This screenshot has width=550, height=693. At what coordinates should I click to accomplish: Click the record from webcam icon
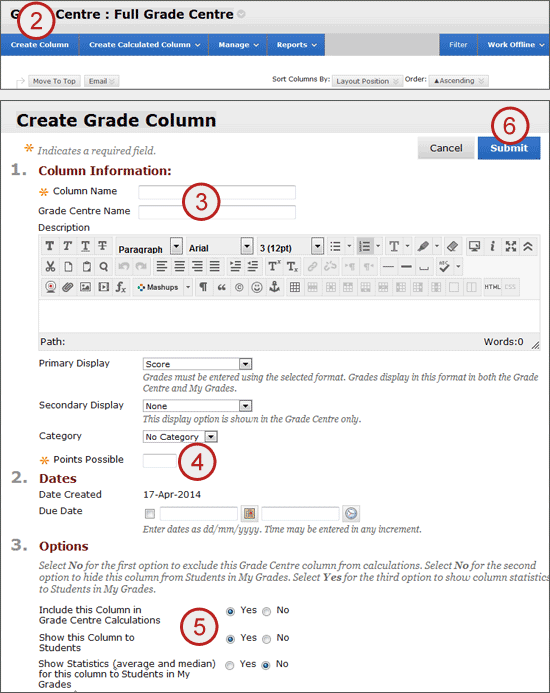click(x=50, y=287)
